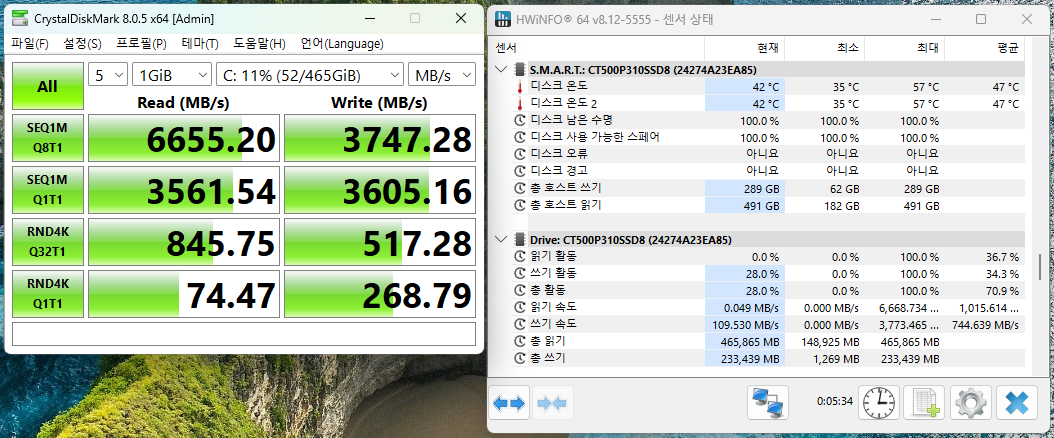The image size is (1054, 438).
Task: Start logging with the sheet-plus icon
Action: click(924, 403)
